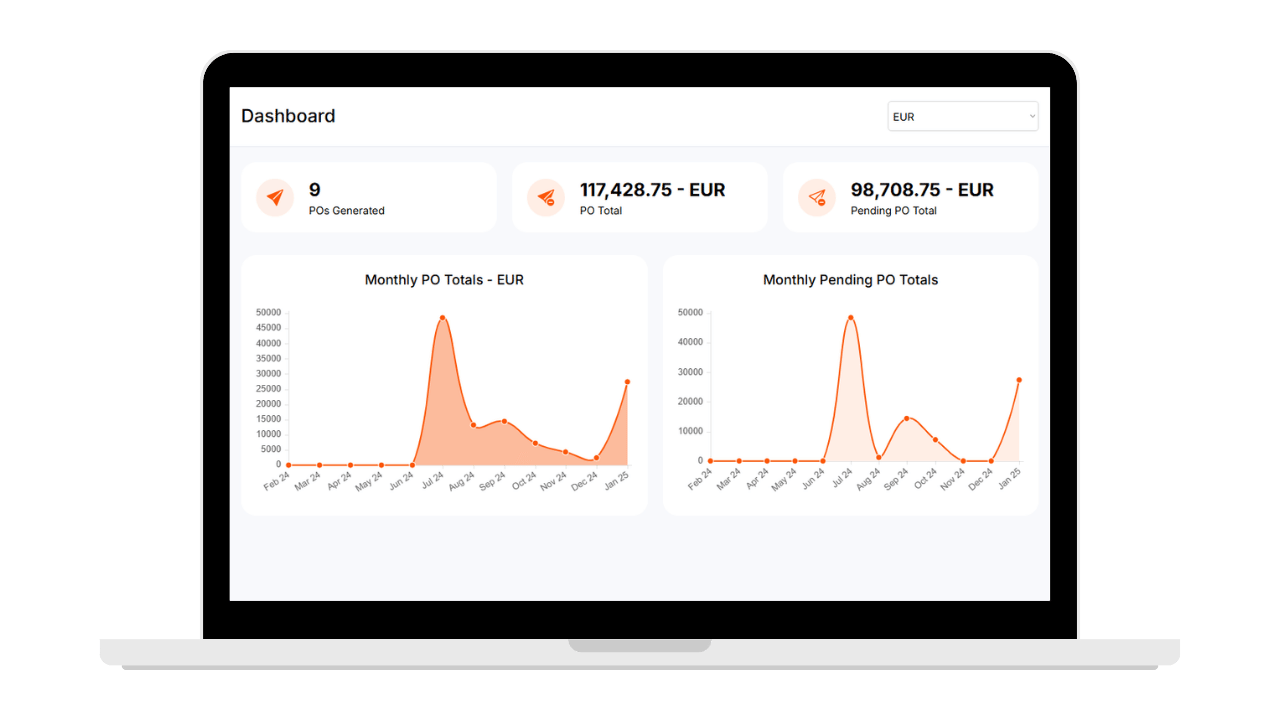Select Jul 24 peak point in Pending PO Totals chart

click(850, 318)
